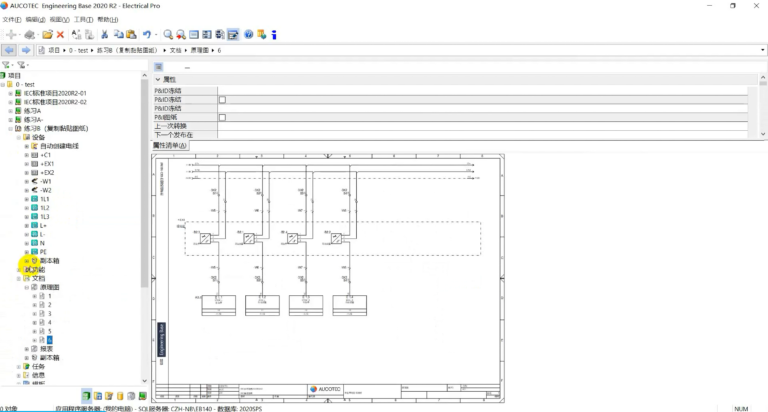Click the Copy toolbar icon

(x=119, y=35)
